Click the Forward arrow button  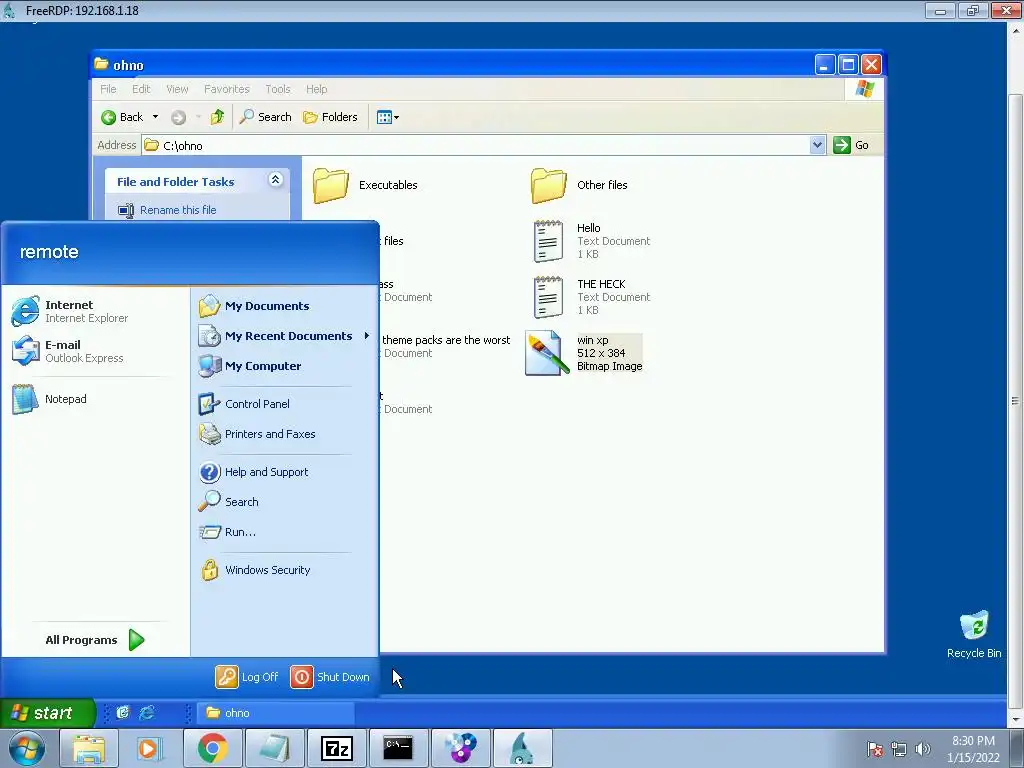178,117
